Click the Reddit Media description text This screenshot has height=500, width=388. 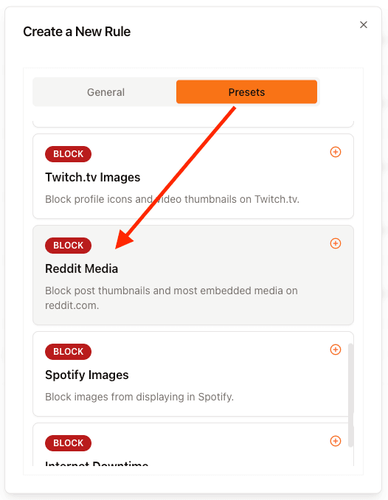pos(171,298)
